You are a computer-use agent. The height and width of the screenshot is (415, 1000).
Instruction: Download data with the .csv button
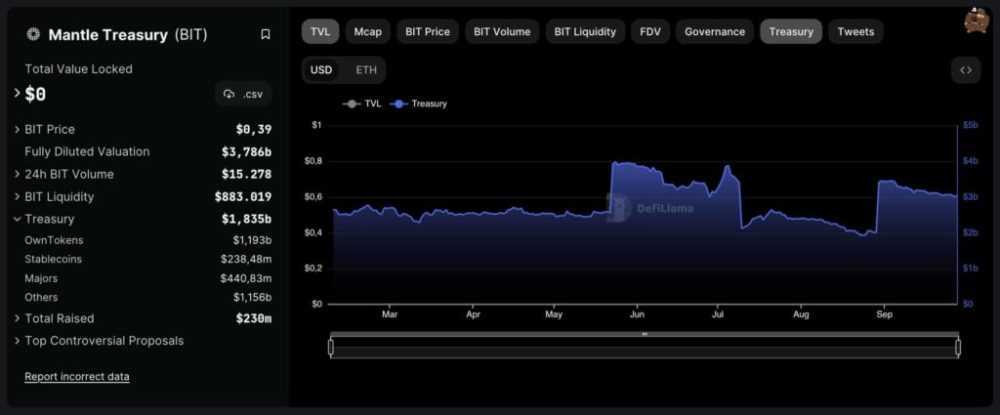[243, 94]
